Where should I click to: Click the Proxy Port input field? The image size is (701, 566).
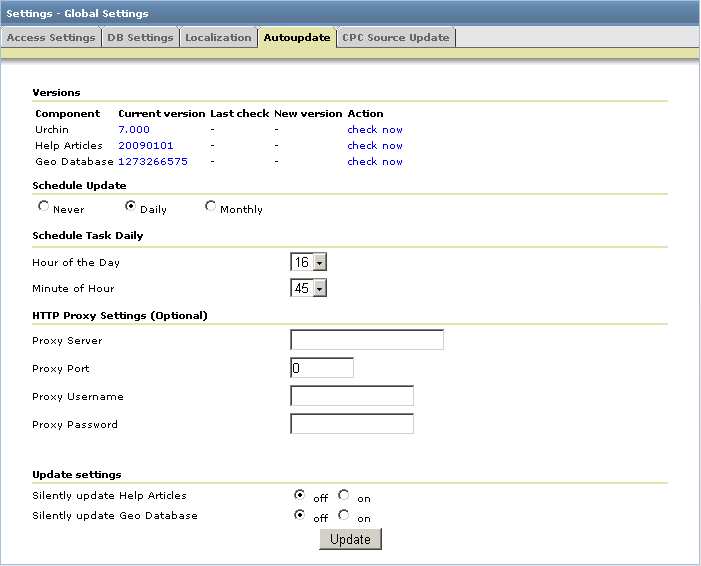click(321, 368)
